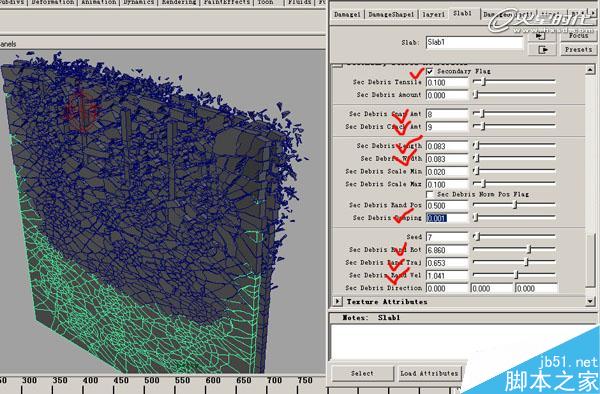Click the Seed value field showing 7
Screen dimensions: 600x394
[x=447, y=237]
